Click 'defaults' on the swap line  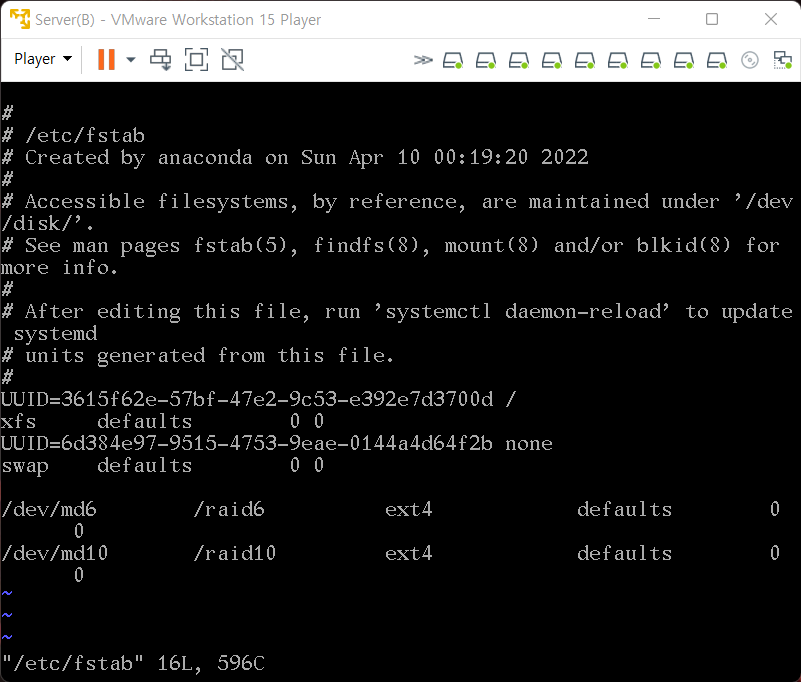coord(145,465)
